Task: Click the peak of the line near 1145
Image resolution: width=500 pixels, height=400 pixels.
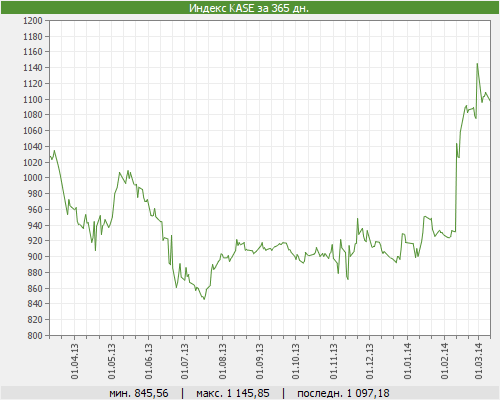Action: (x=477, y=64)
